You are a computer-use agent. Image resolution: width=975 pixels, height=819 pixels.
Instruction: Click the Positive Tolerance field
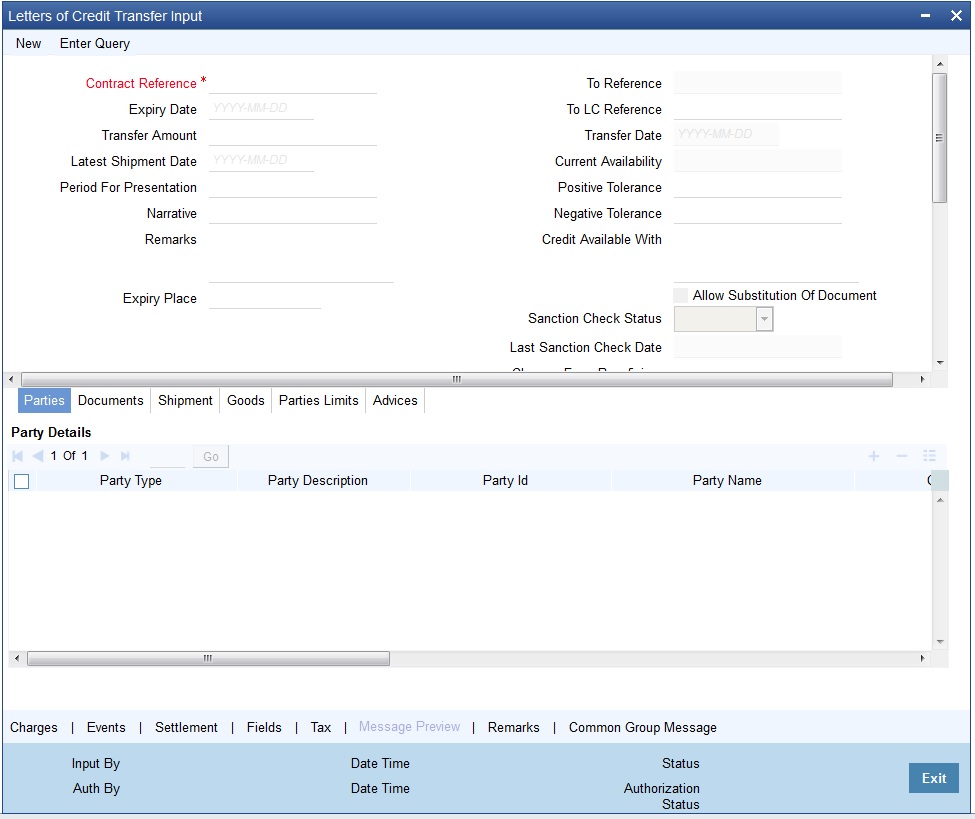click(x=757, y=187)
